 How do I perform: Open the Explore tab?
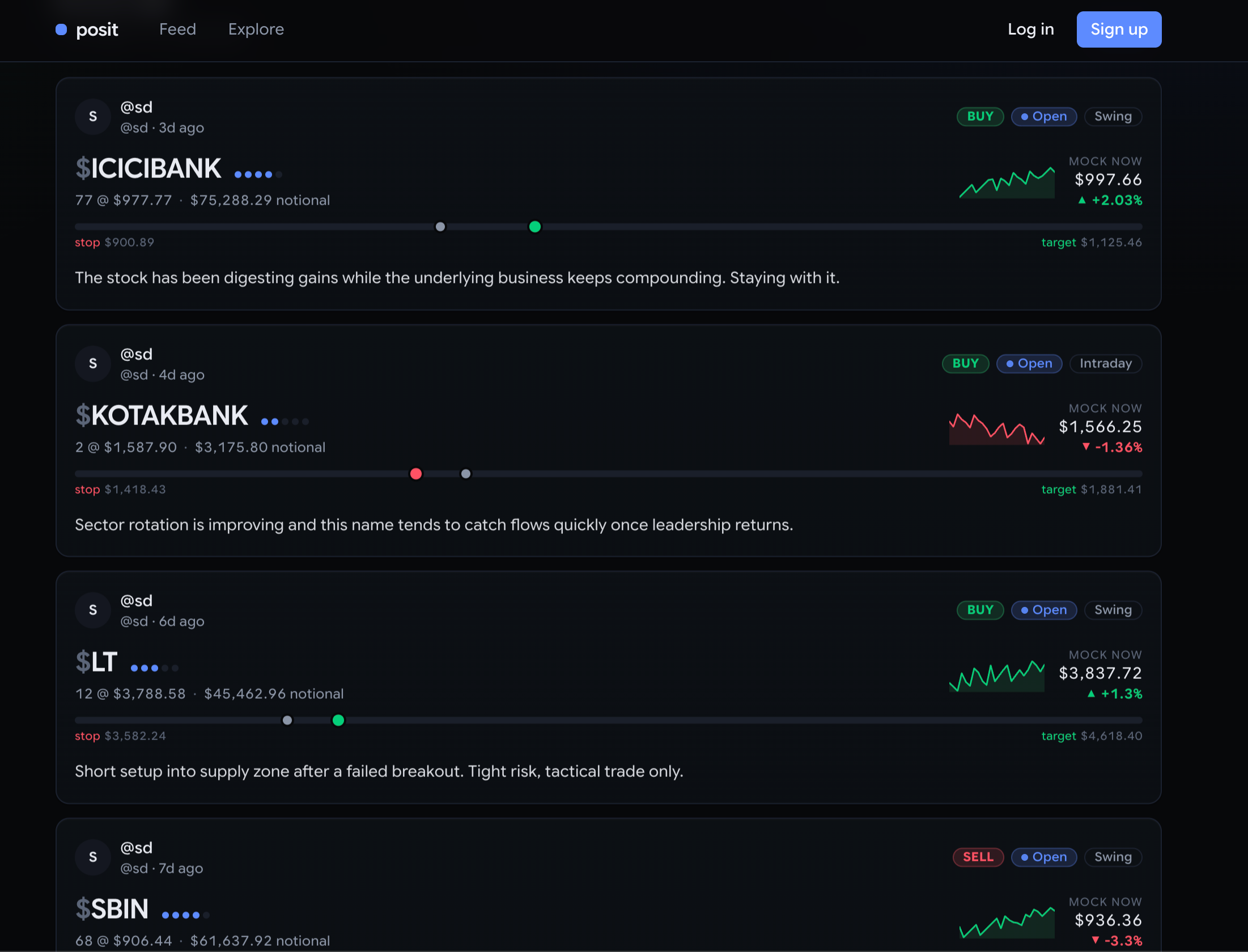pos(256,29)
